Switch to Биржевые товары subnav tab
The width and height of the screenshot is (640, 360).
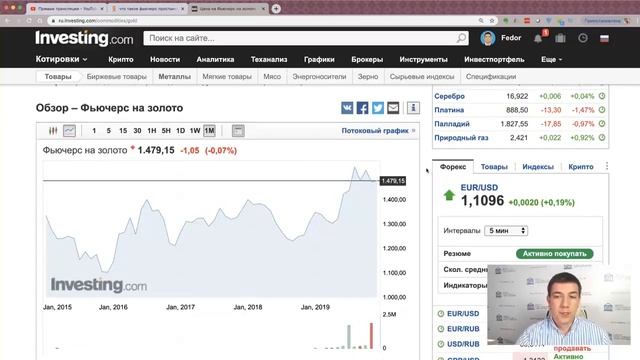pyautogui.click(x=116, y=77)
